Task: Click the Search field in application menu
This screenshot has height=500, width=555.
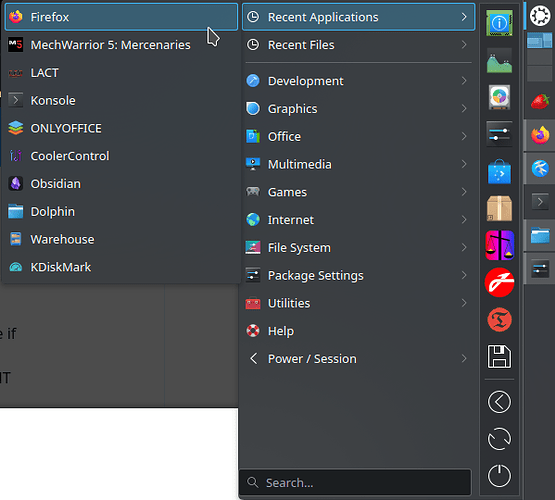Action: (x=355, y=483)
